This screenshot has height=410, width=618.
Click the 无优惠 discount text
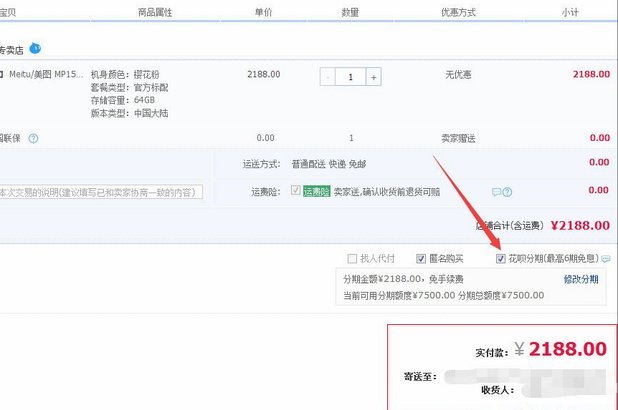click(x=458, y=75)
